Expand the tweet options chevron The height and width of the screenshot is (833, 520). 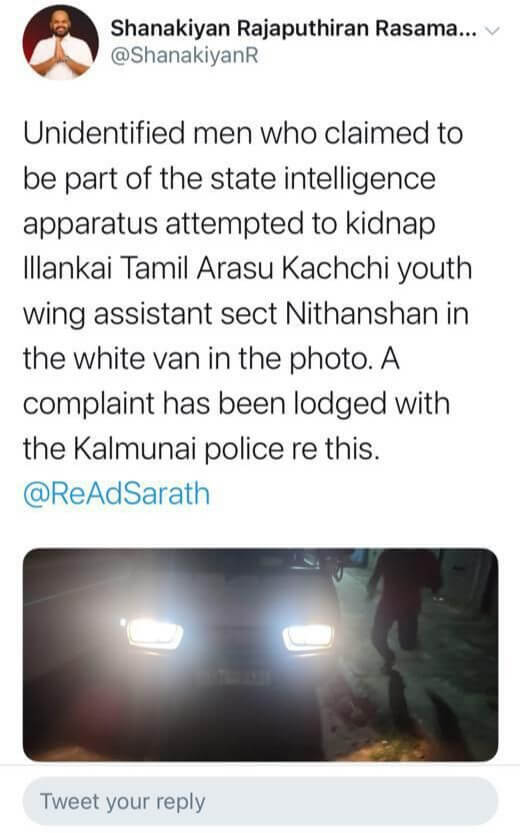(493, 30)
